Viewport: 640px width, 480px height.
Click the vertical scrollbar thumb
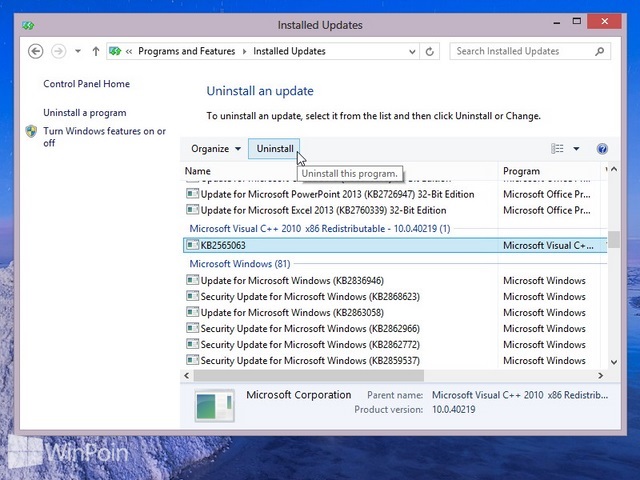point(613,240)
